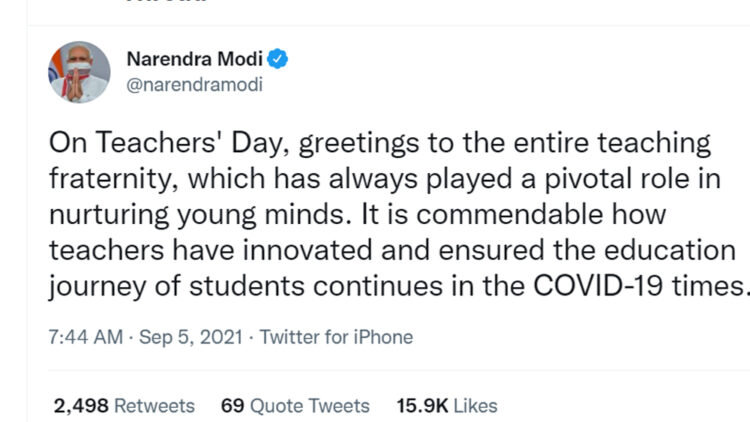Viewport: 750px width, 422px height.
Task: Click the word COVID-19 in the tweet
Action: point(598,286)
